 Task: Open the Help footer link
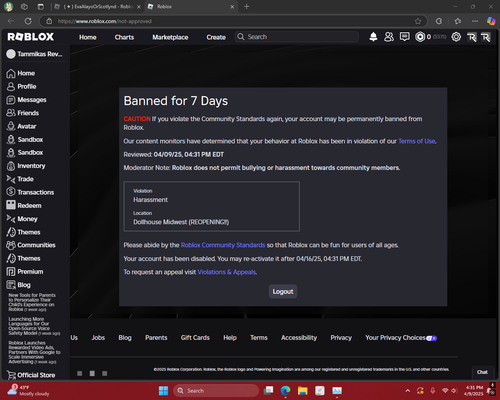[230, 338]
